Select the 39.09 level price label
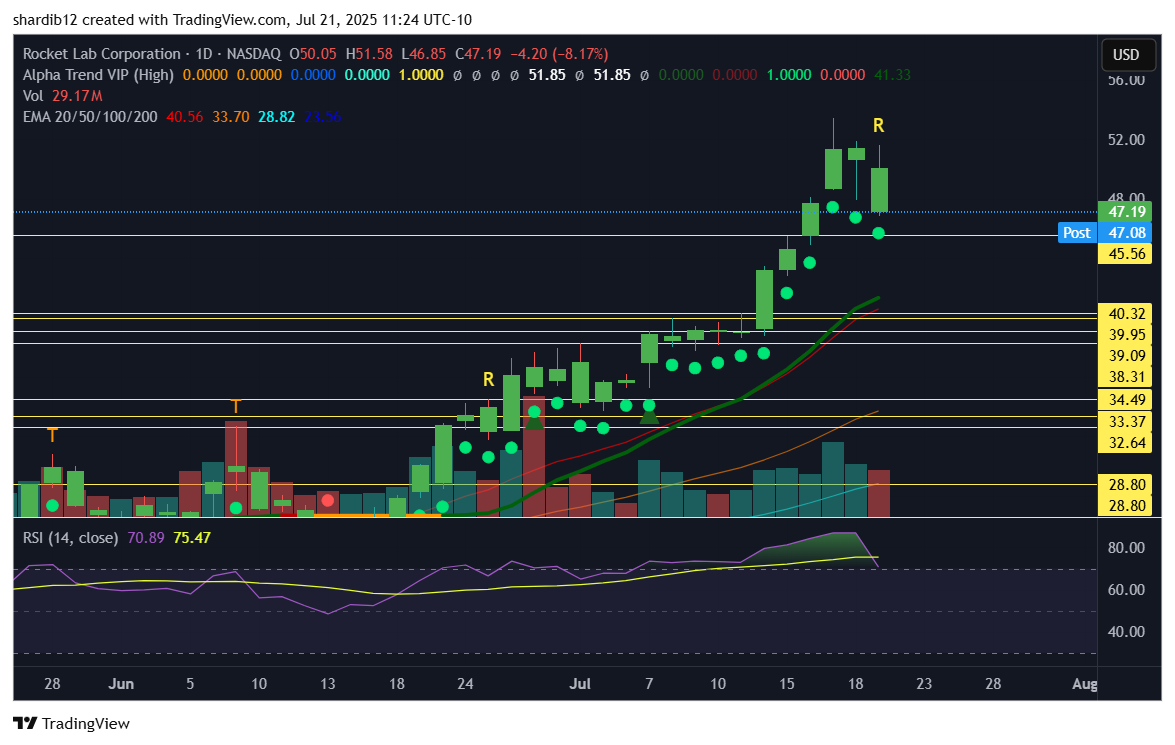Screen dimensions: 1175x745 pyautogui.click(x=1126, y=355)
